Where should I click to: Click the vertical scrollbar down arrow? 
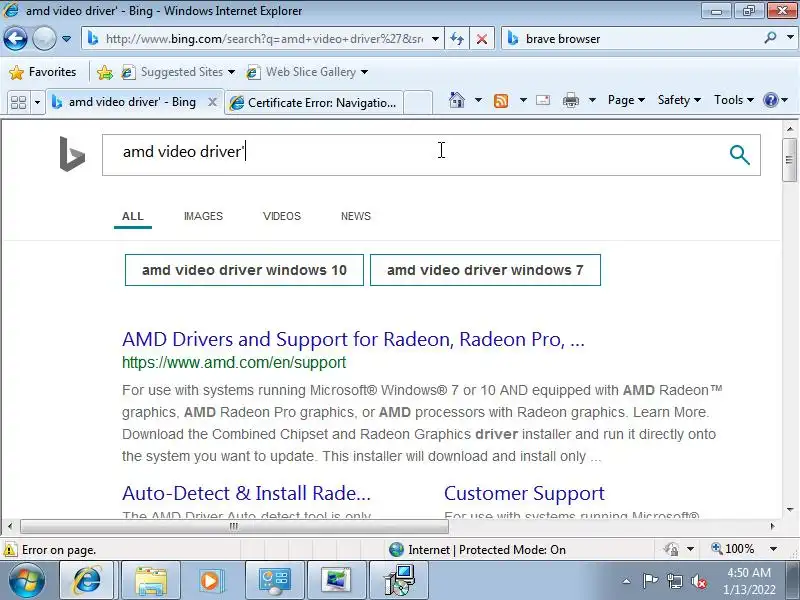790,509
